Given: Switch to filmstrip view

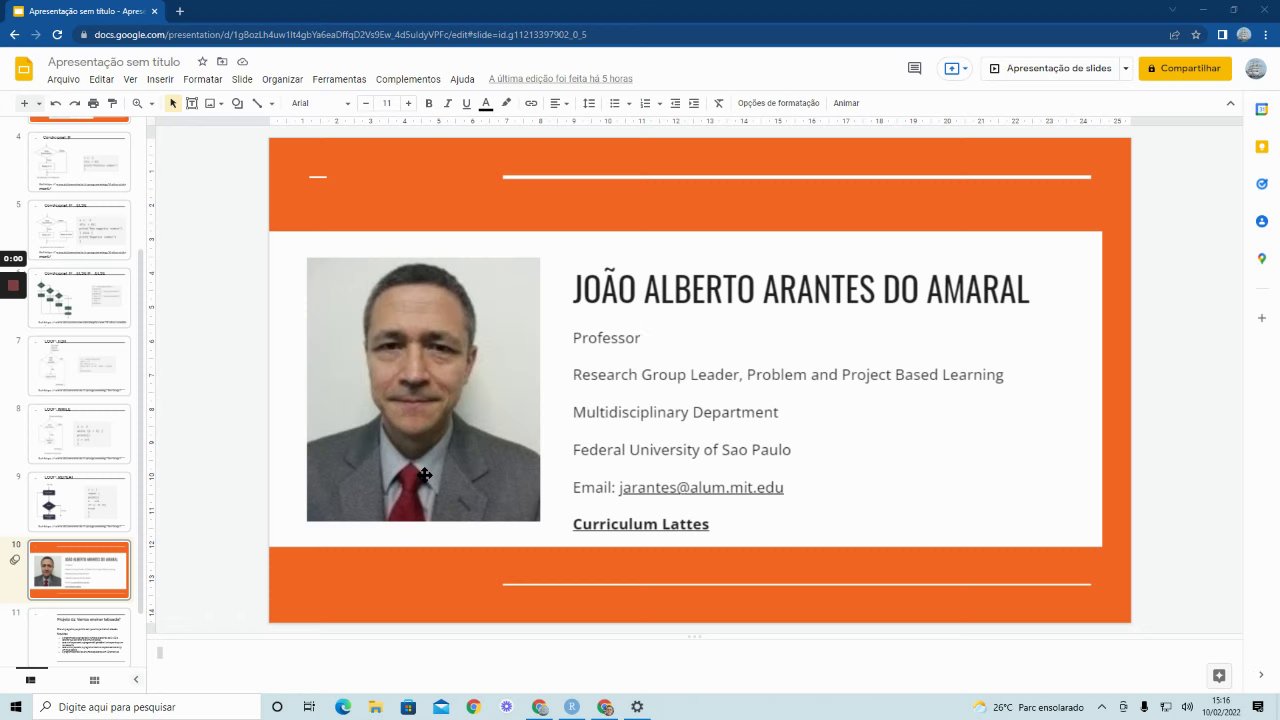Looking at the screenshot, I should 31,680.
